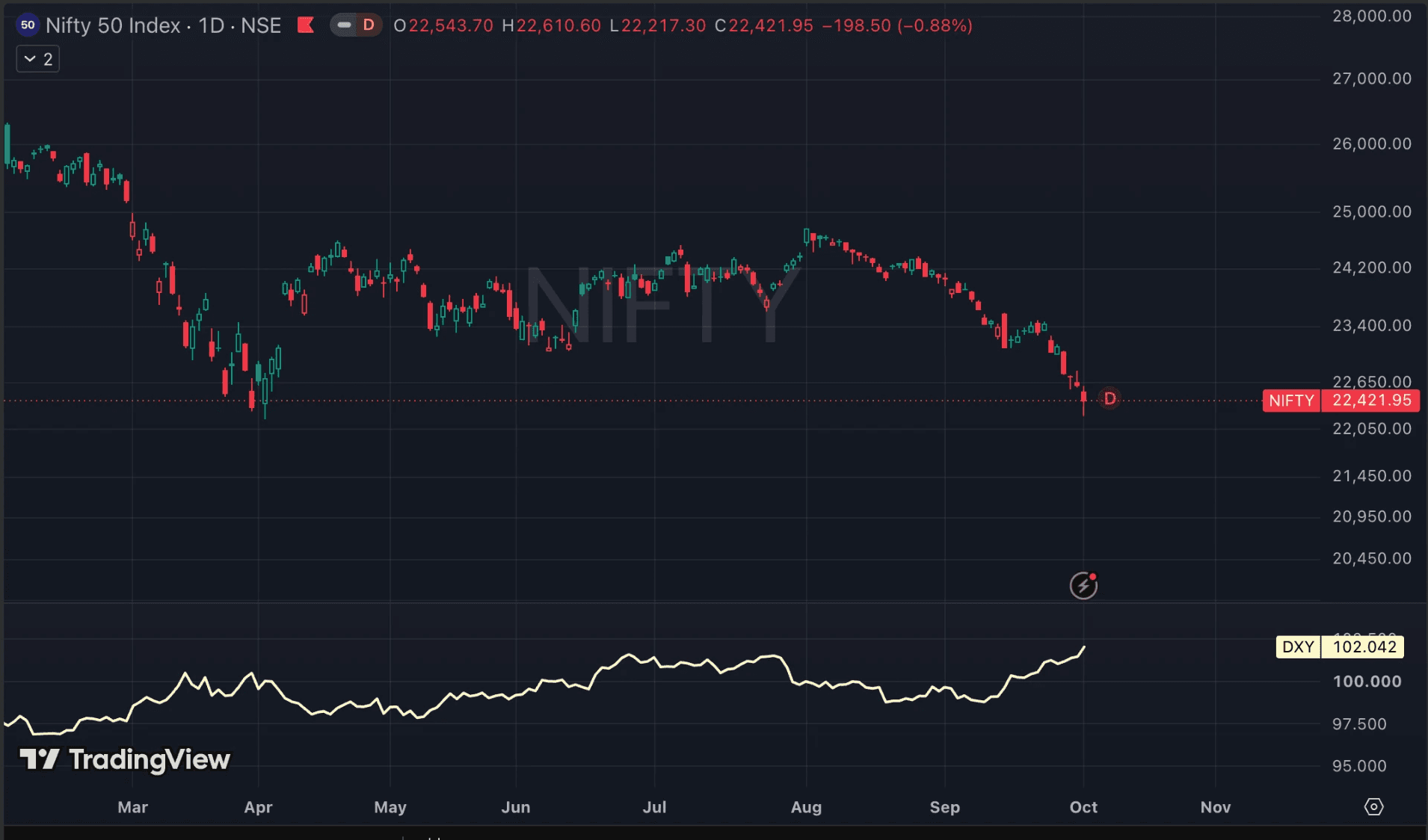Open the lightning bolt go-to-realtime icon

coord(1083,585)
